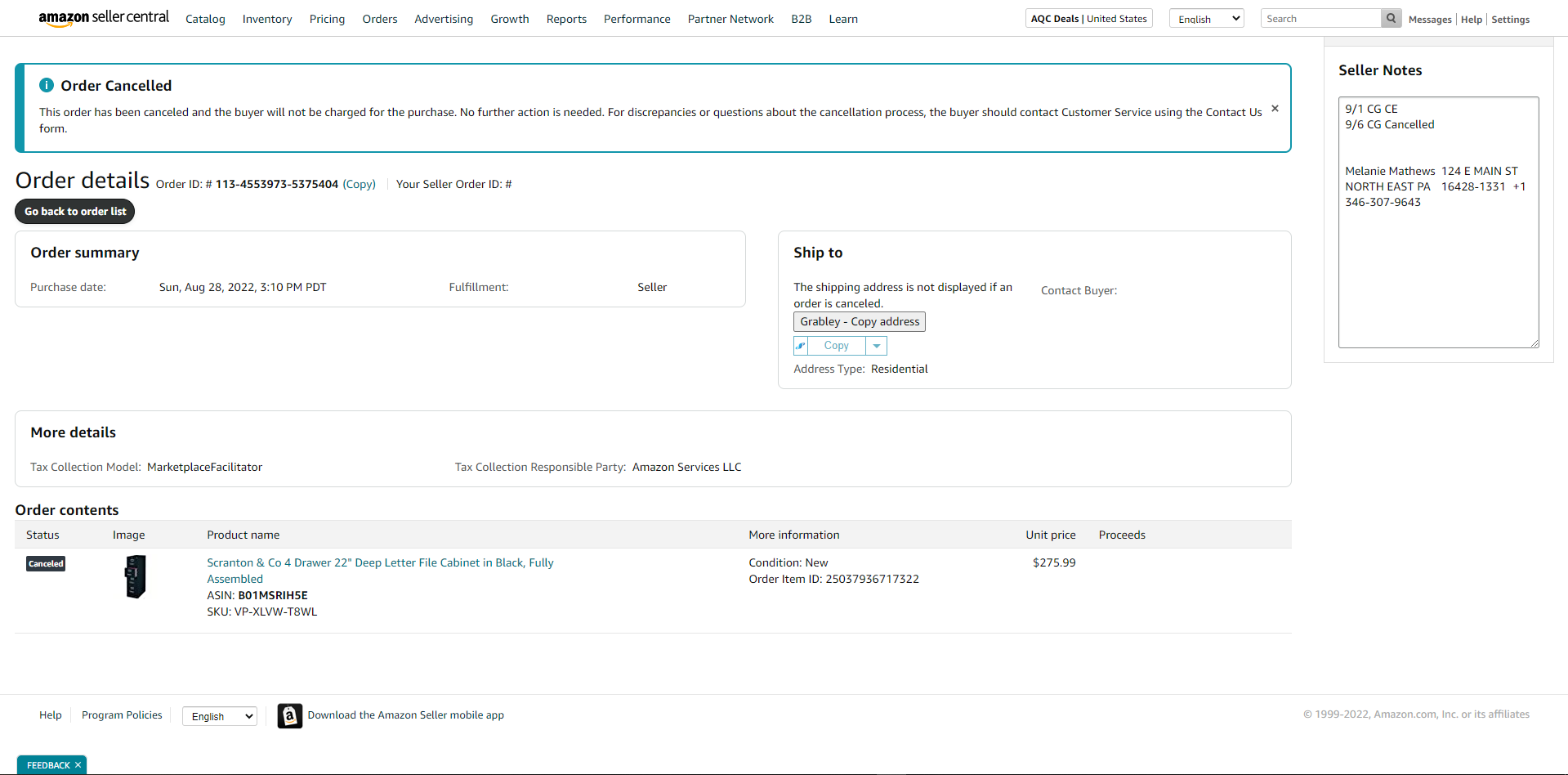The image size is (1568, 775).
Task: Click the Product name column header
Action: tap(243, 535)
